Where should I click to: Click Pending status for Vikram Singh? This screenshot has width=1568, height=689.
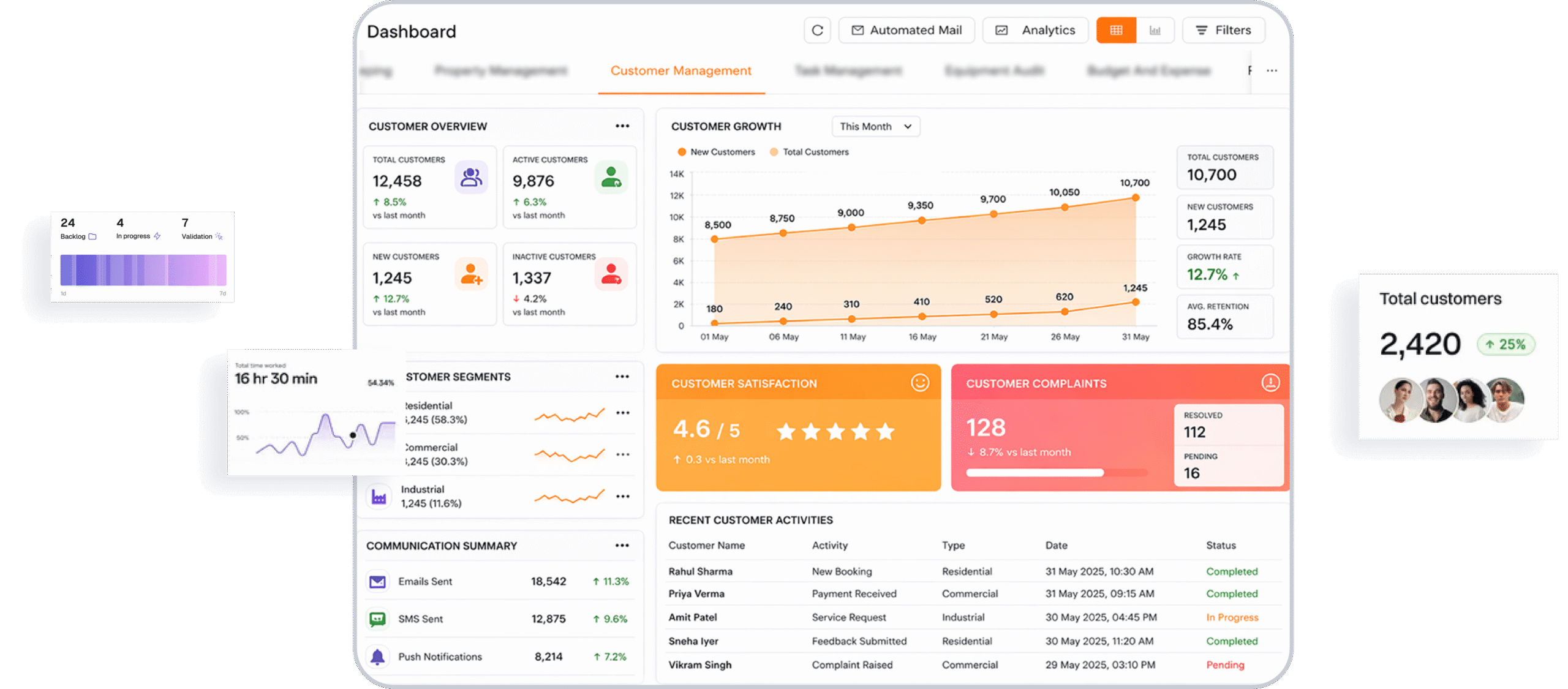tap(1225, 665)
